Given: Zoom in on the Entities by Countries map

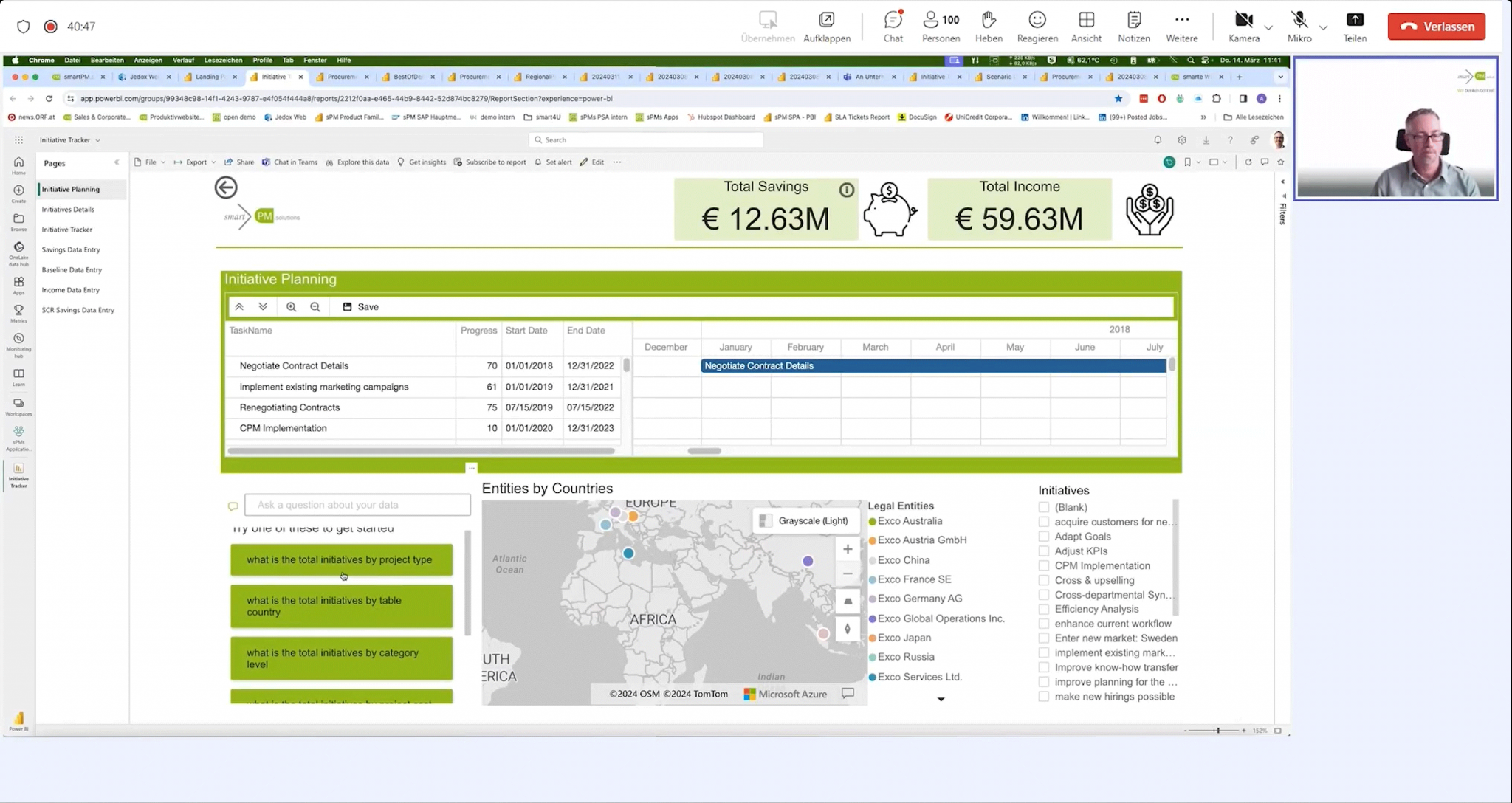Looking at the screenshot, I should point(848,549).
